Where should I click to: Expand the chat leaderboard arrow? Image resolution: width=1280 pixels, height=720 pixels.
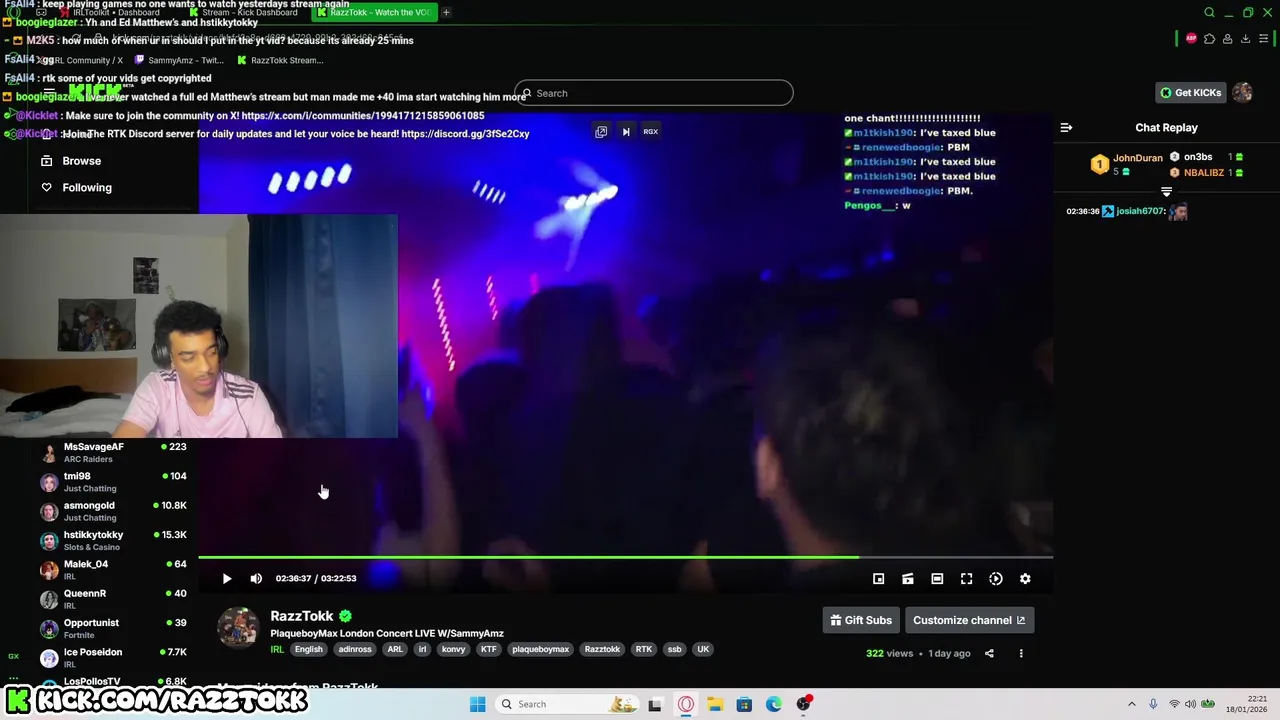pos(1166,191)
